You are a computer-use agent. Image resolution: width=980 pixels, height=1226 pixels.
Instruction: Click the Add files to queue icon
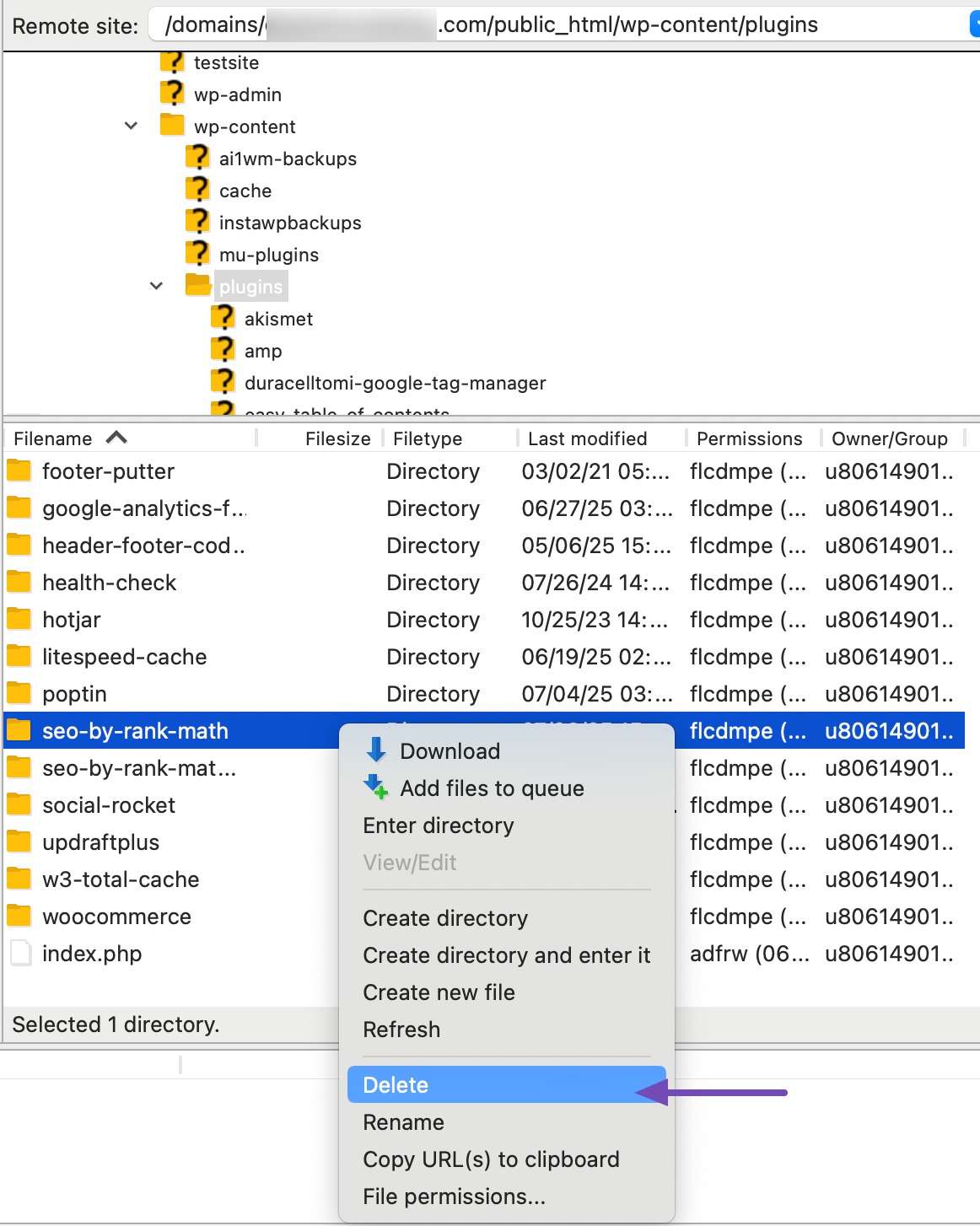point(376,788)
